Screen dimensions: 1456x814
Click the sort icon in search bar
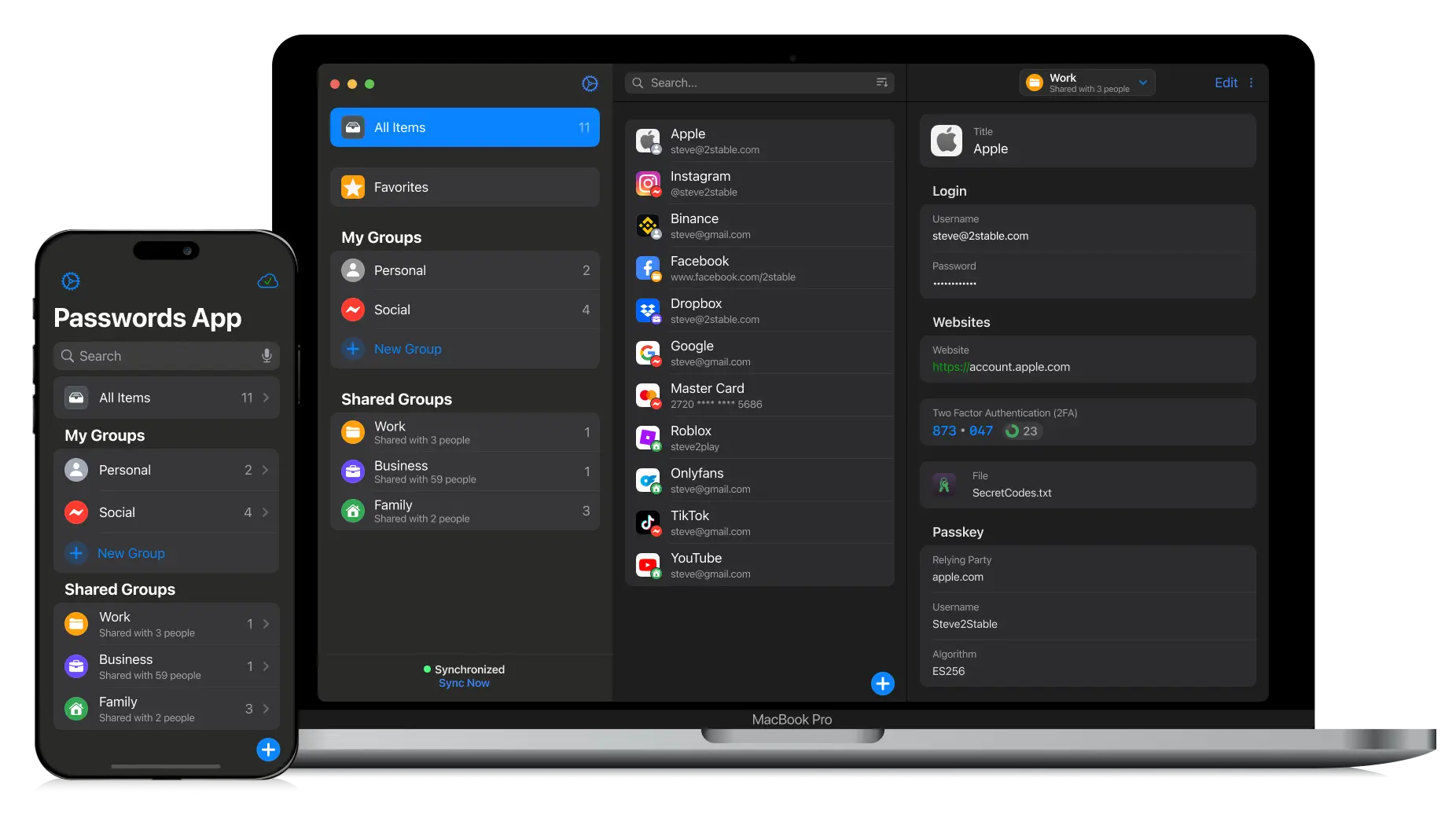pyautogui.click(x=881, y=82)
